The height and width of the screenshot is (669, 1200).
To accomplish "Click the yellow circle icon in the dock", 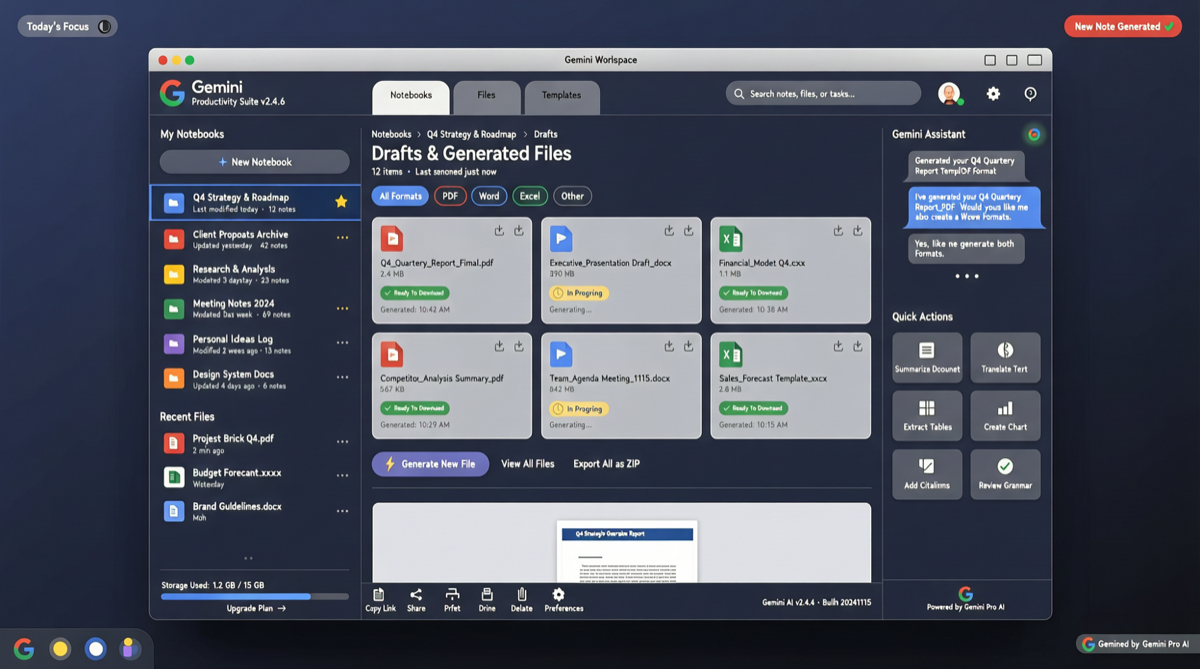I will (x=60, y=648).
